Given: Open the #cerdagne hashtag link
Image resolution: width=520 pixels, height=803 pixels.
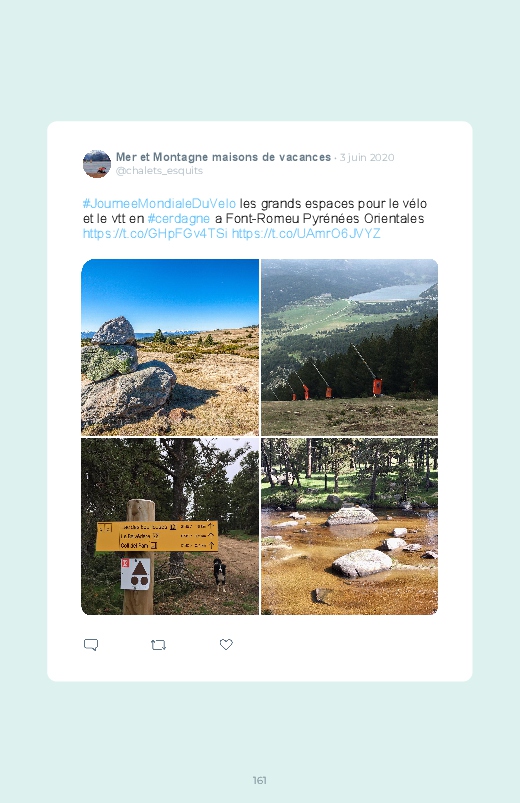Looking at the screenshot, I should pos(179,219).
